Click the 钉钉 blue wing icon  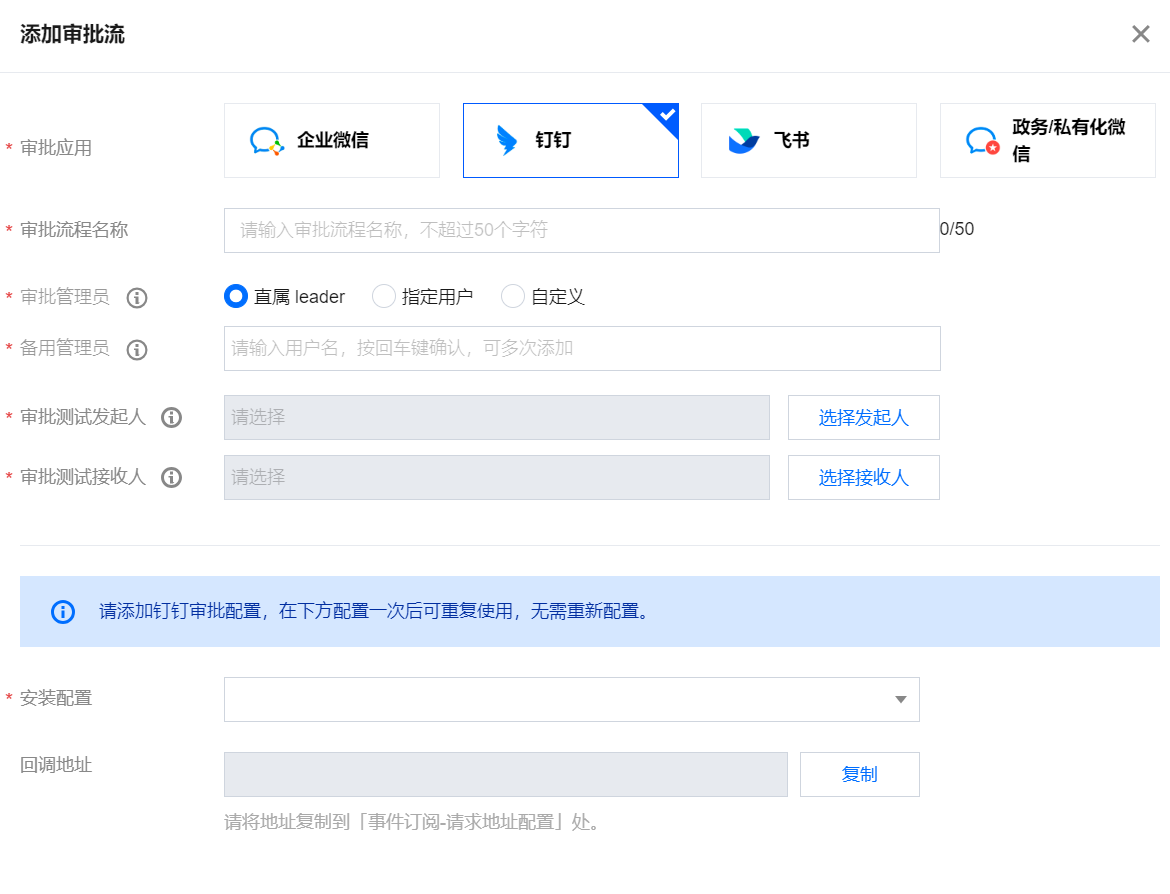tap(507, 140)
